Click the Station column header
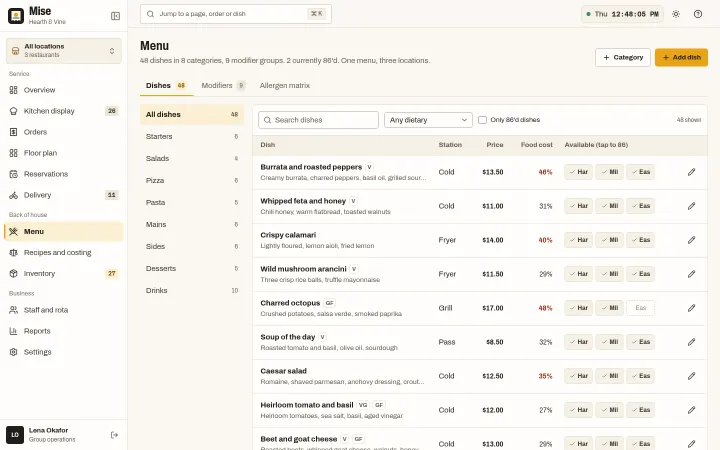Viewport: 720px width, 450px height. [x=450, y=145]
